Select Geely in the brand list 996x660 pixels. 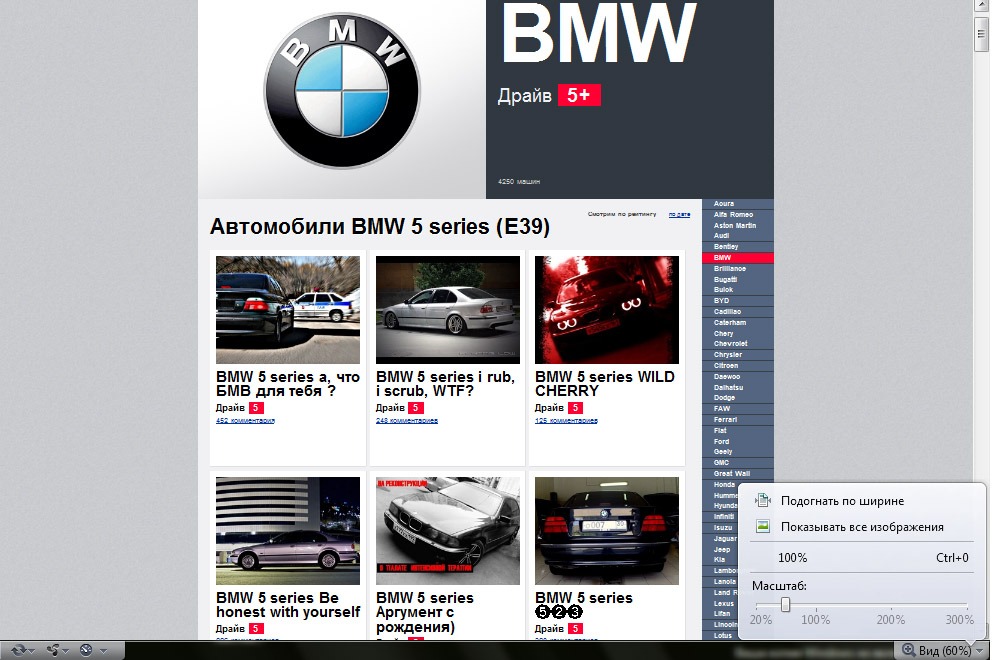coord(723,452)
